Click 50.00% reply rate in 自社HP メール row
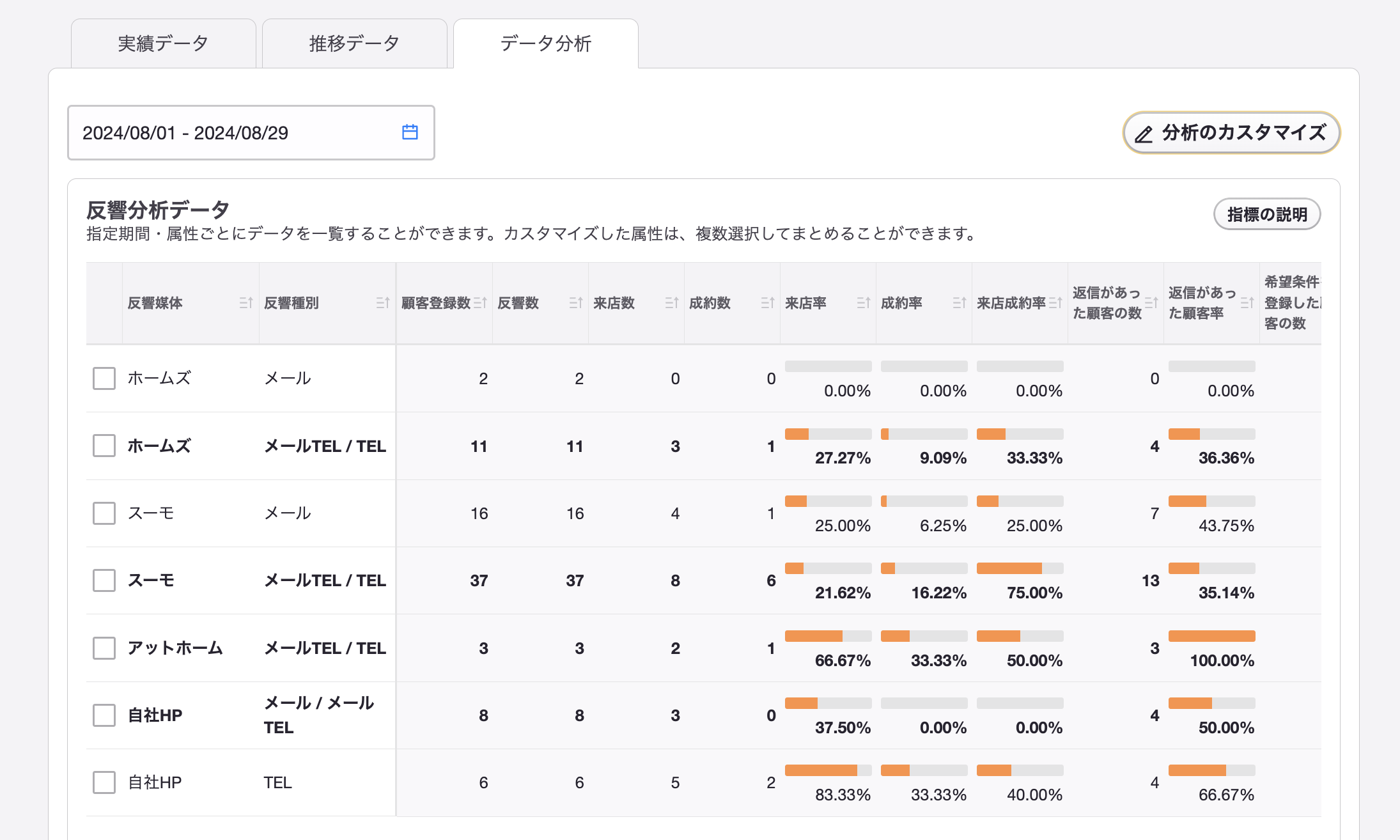The height and width of the screenshot is (840, 1400). pos(1226,728)
